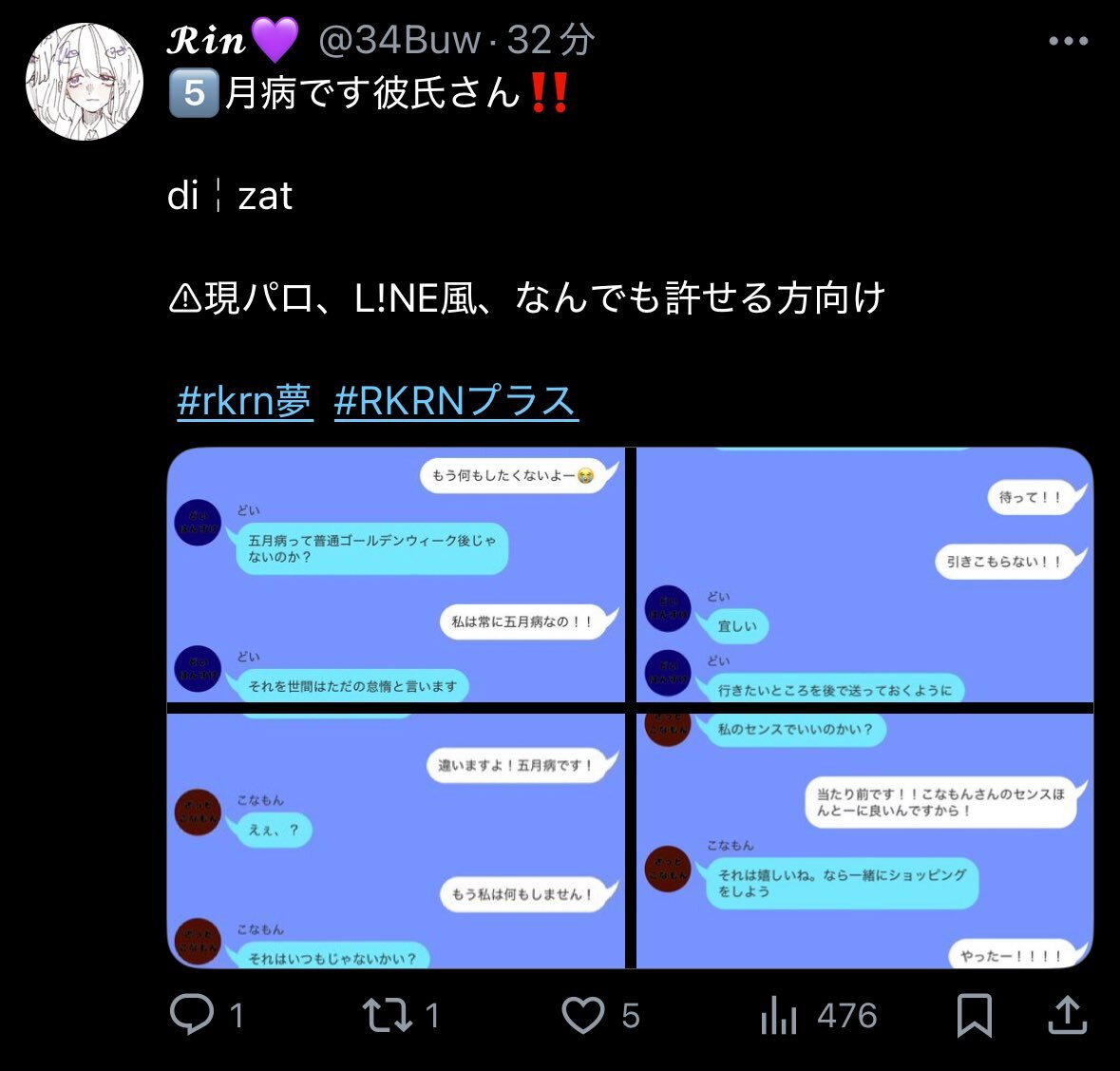Open the #rkrn夢 hashtag link

(244, 400)
